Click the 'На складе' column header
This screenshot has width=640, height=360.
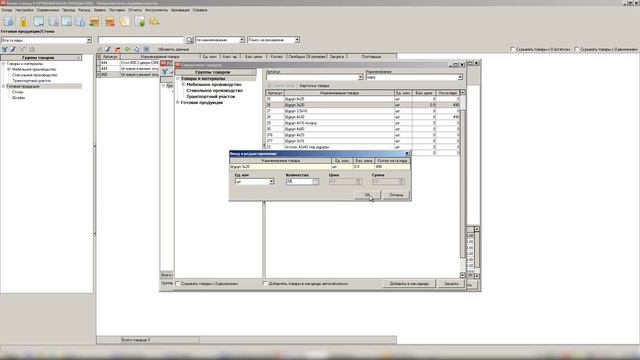pos(447,93)
